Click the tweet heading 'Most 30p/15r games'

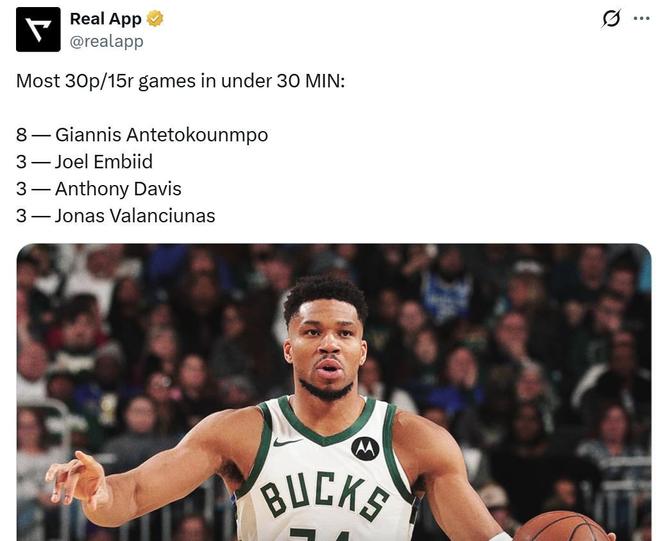pyautogui.click(x=180, y=81)
